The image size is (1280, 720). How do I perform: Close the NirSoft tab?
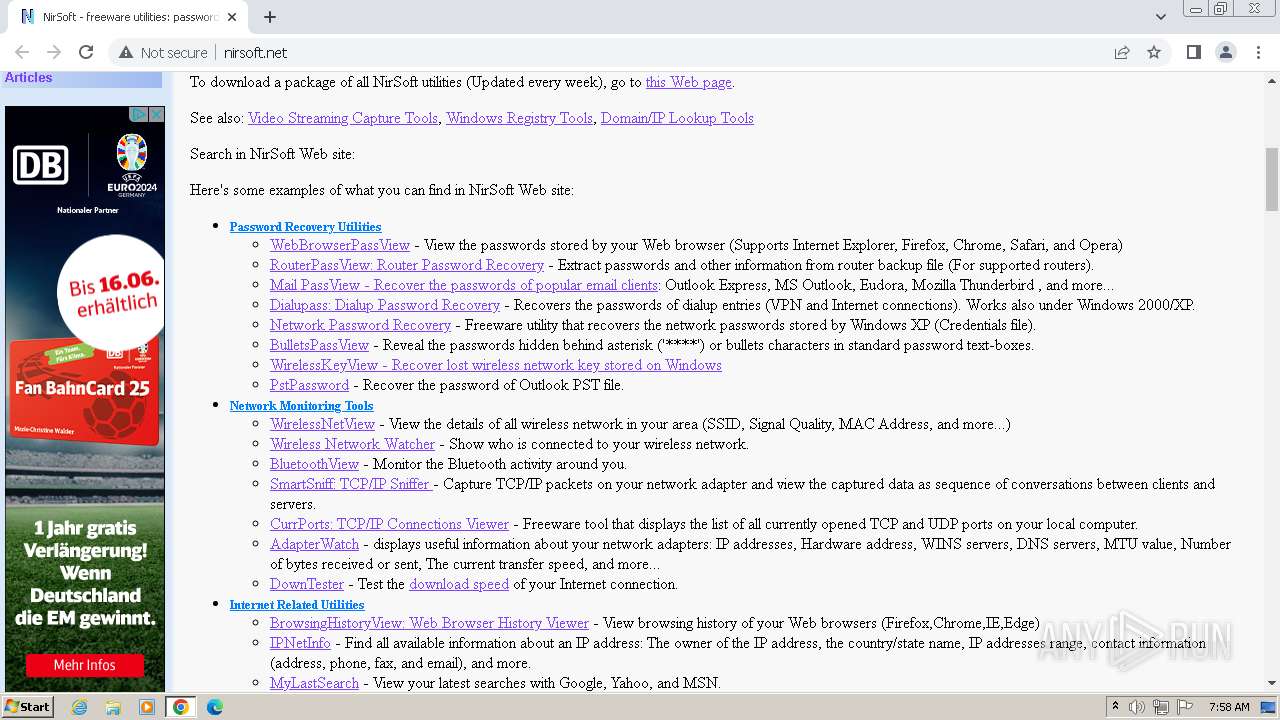[233, 17]
